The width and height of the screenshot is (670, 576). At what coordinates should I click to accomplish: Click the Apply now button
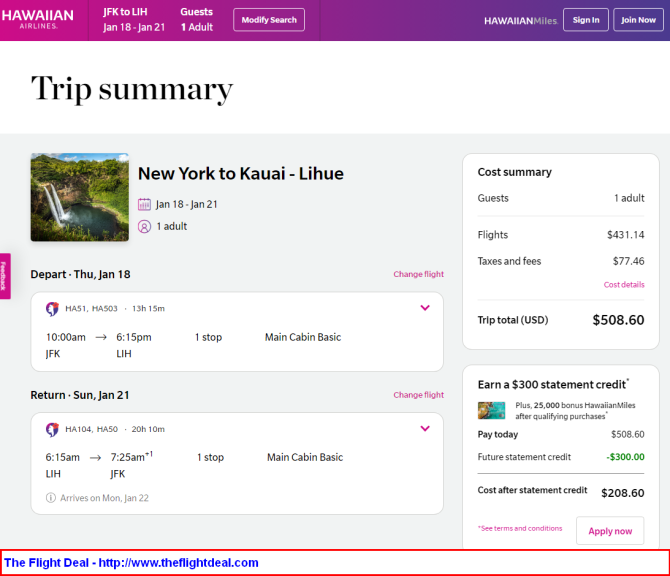pos(610,531)
